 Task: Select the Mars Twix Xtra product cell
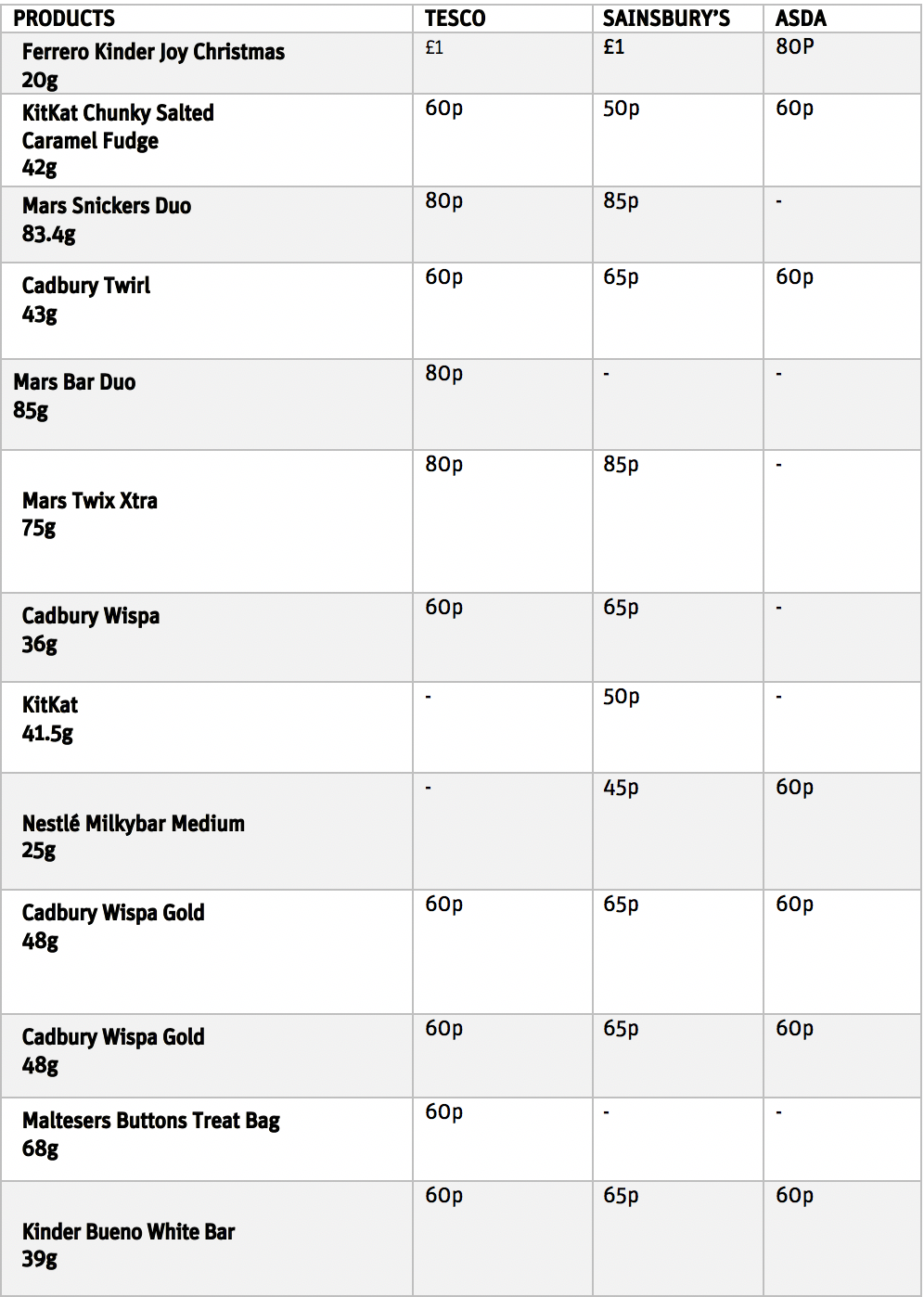click(x=206, y=521)
